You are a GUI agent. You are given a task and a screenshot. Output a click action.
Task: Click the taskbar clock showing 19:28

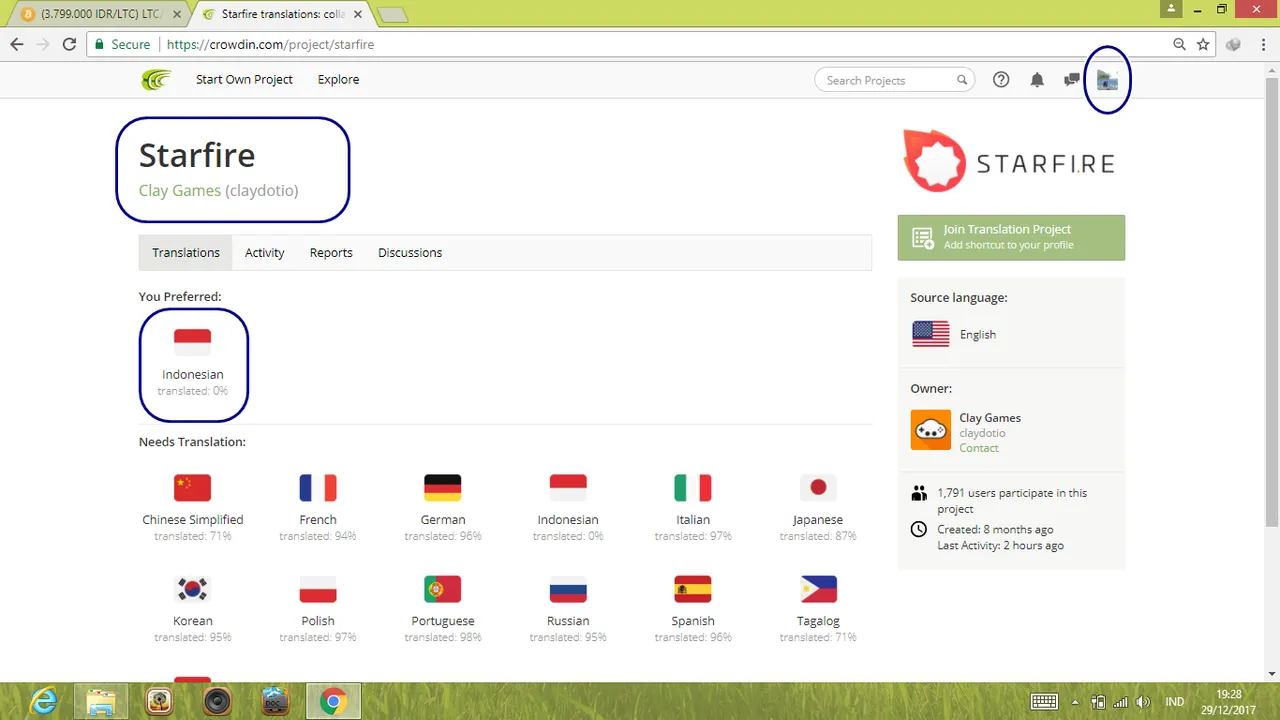pos(1229,693)
